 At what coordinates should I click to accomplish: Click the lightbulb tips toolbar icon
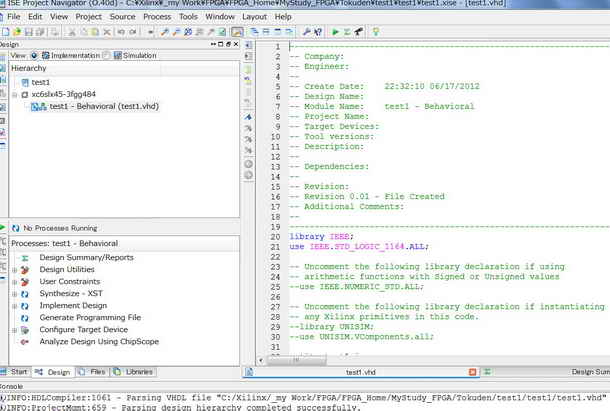coord(376,32)
